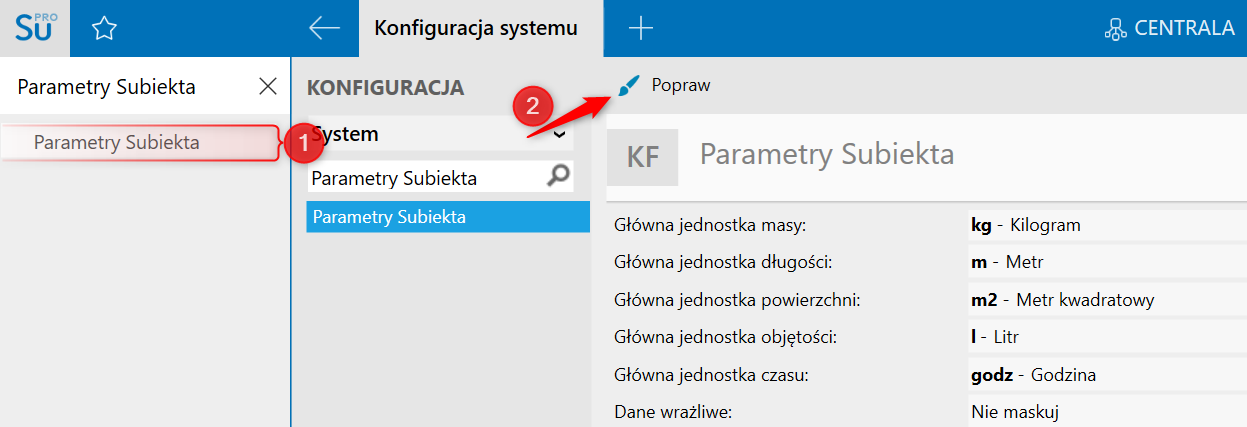This screenshot has width=1247, height=427.
Task: Close the Parametry Subiekta search panel
Action: 268,86
